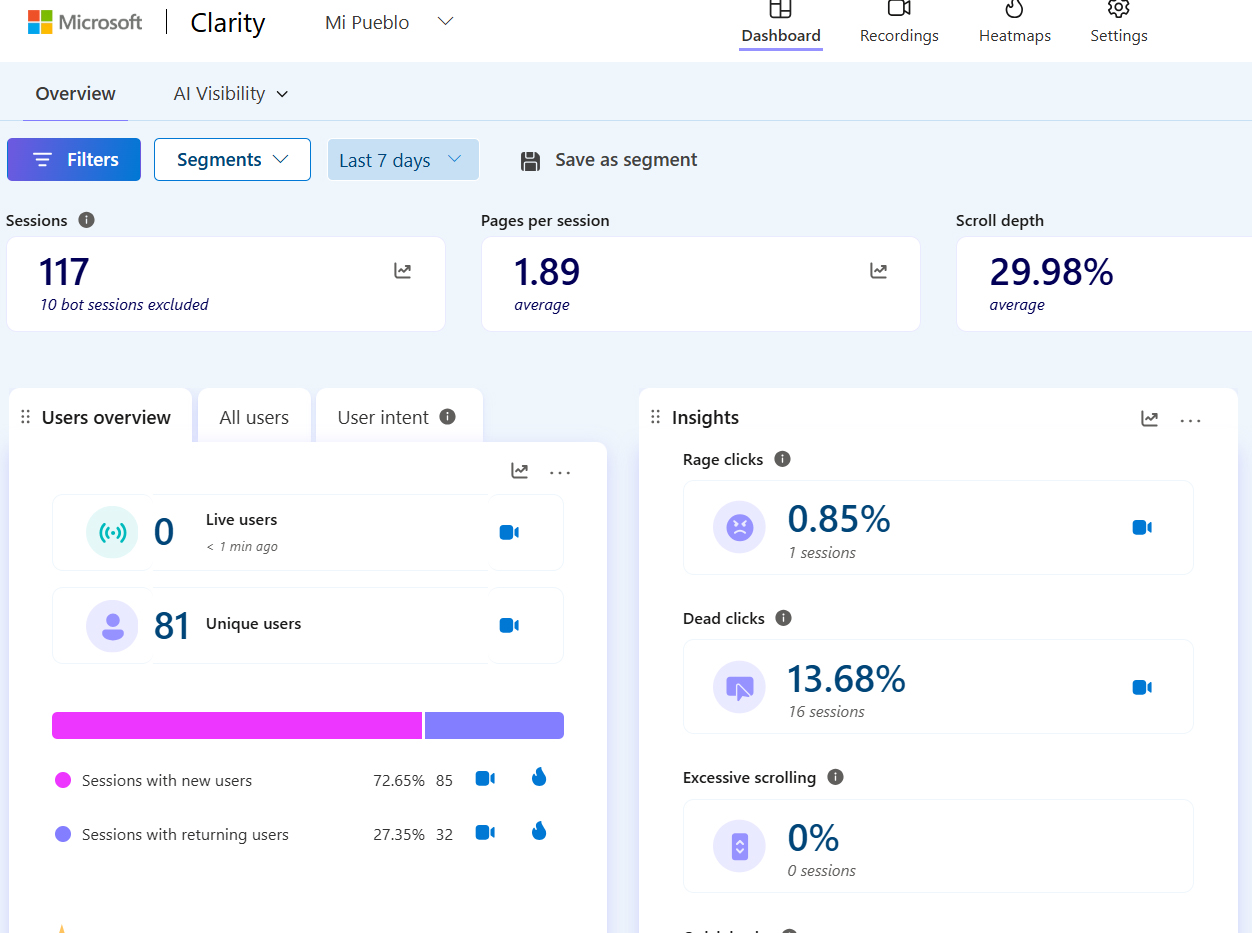Grab the Users overview drag handle

coord(26,417)
